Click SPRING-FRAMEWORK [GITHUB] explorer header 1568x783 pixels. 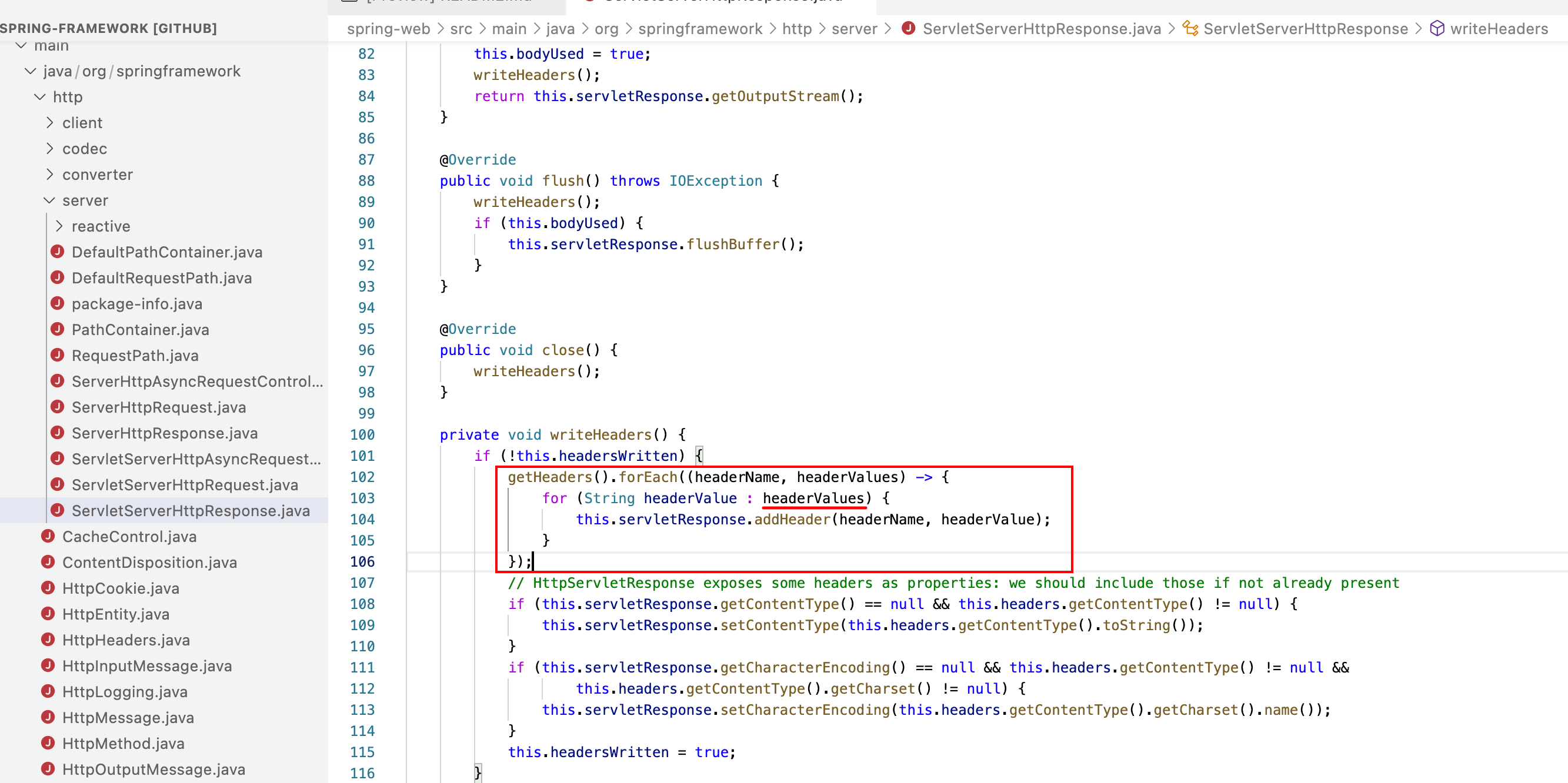pos(108,28)
